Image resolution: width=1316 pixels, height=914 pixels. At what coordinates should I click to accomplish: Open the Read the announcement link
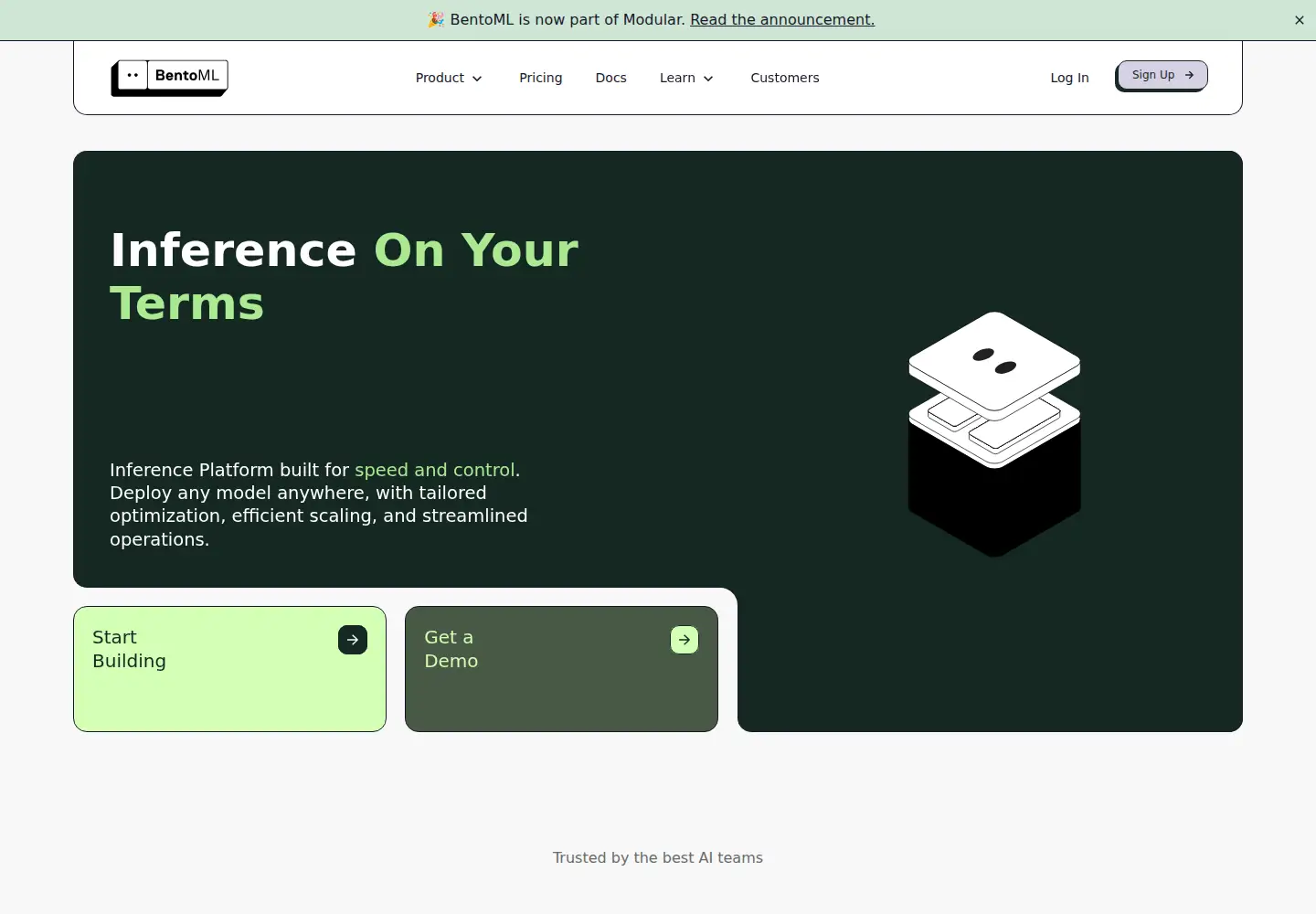tap(782, 20)
